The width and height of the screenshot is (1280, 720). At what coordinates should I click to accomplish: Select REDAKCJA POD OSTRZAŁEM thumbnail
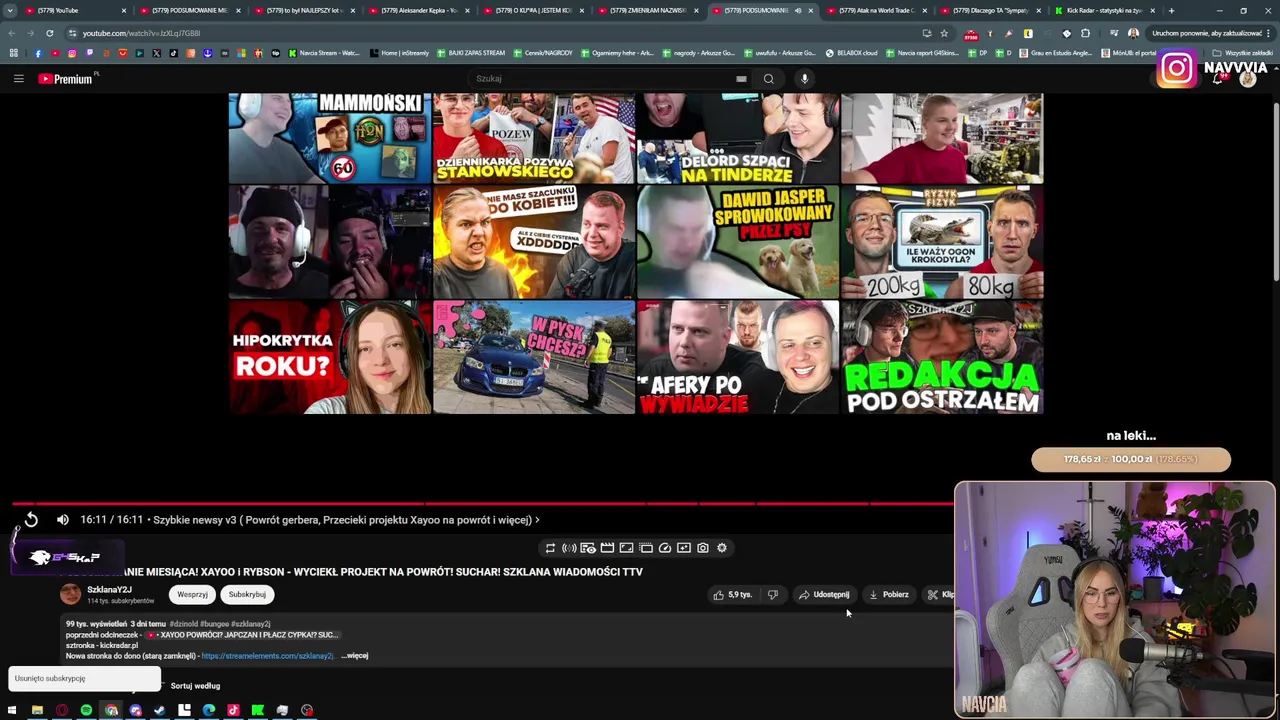(x=942, y=357)
